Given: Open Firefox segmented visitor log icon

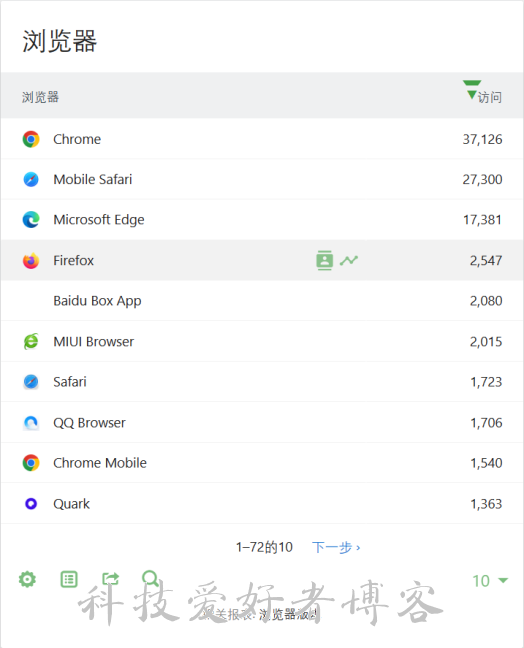Looking at the screenshot, I should click(x=324, y=260).
